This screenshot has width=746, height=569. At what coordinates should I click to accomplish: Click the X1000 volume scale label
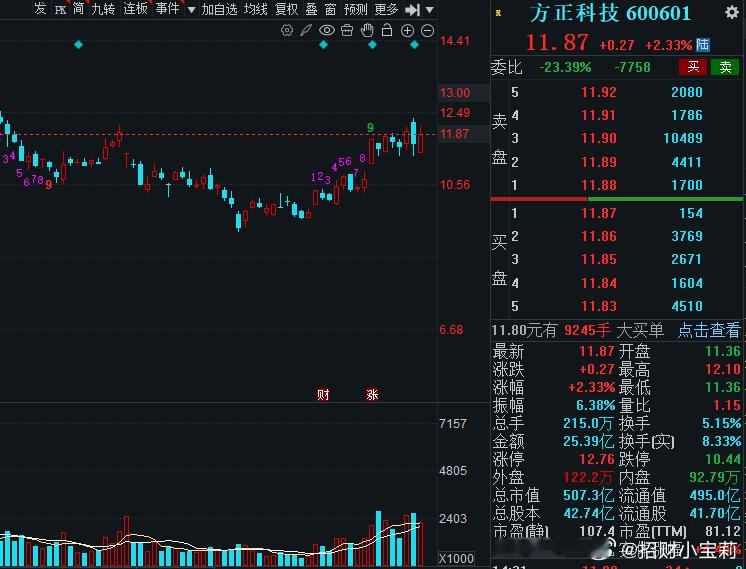click(456, 558)
